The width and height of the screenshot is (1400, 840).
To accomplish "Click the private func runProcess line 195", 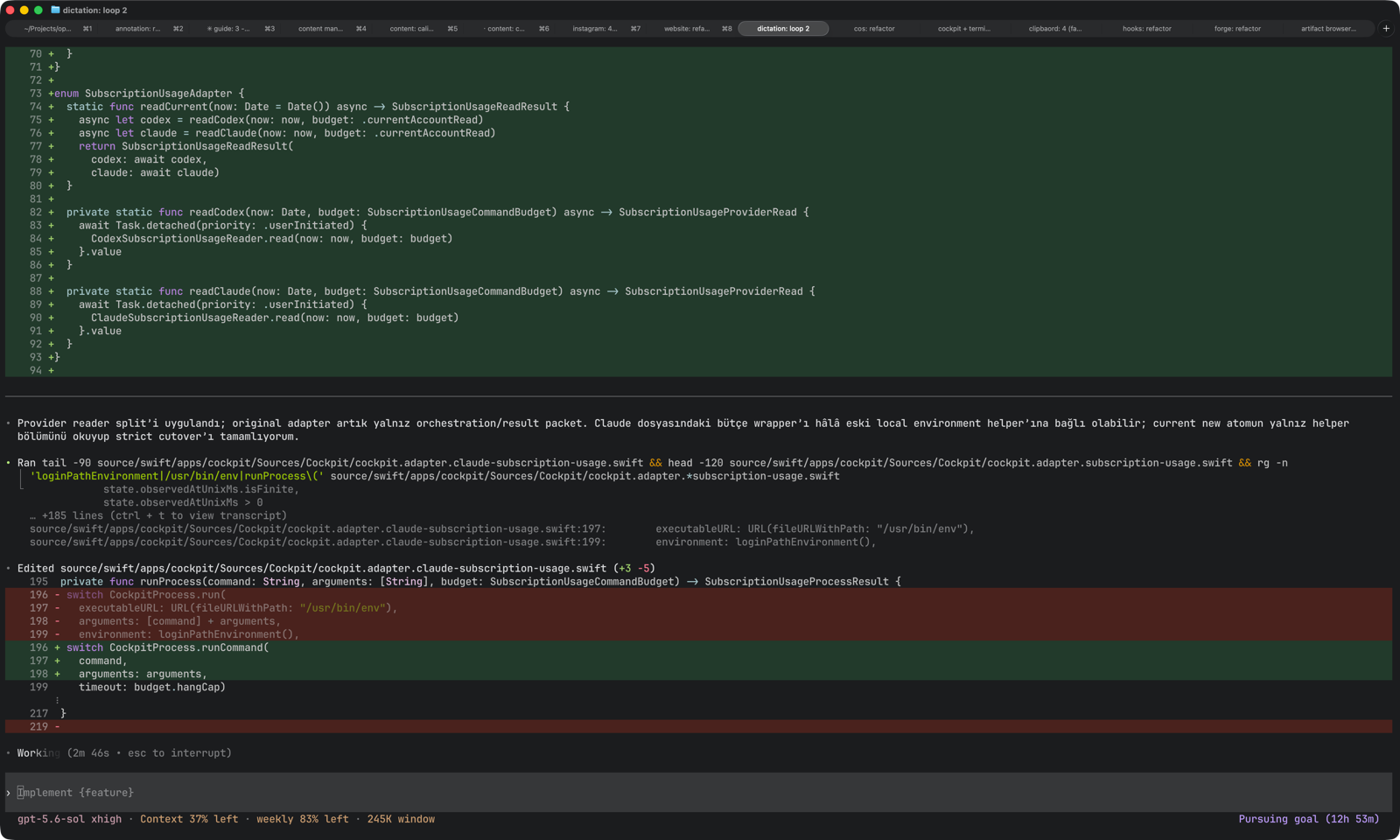I will pos(480,582).
